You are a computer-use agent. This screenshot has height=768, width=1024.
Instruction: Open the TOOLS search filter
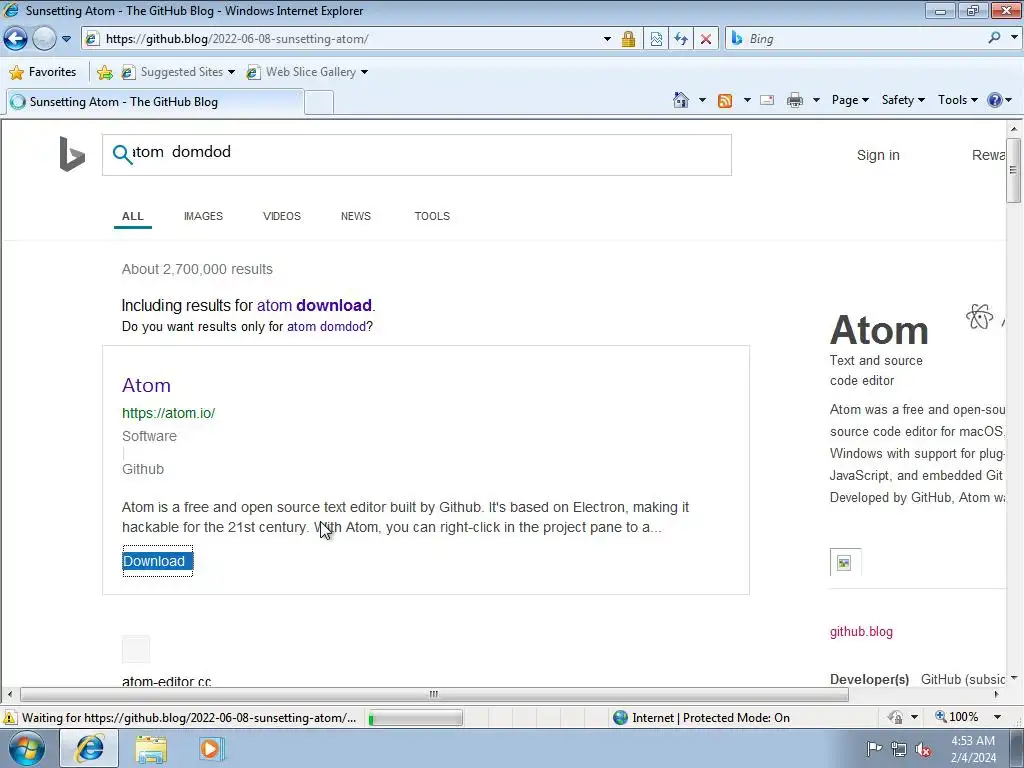432,216
